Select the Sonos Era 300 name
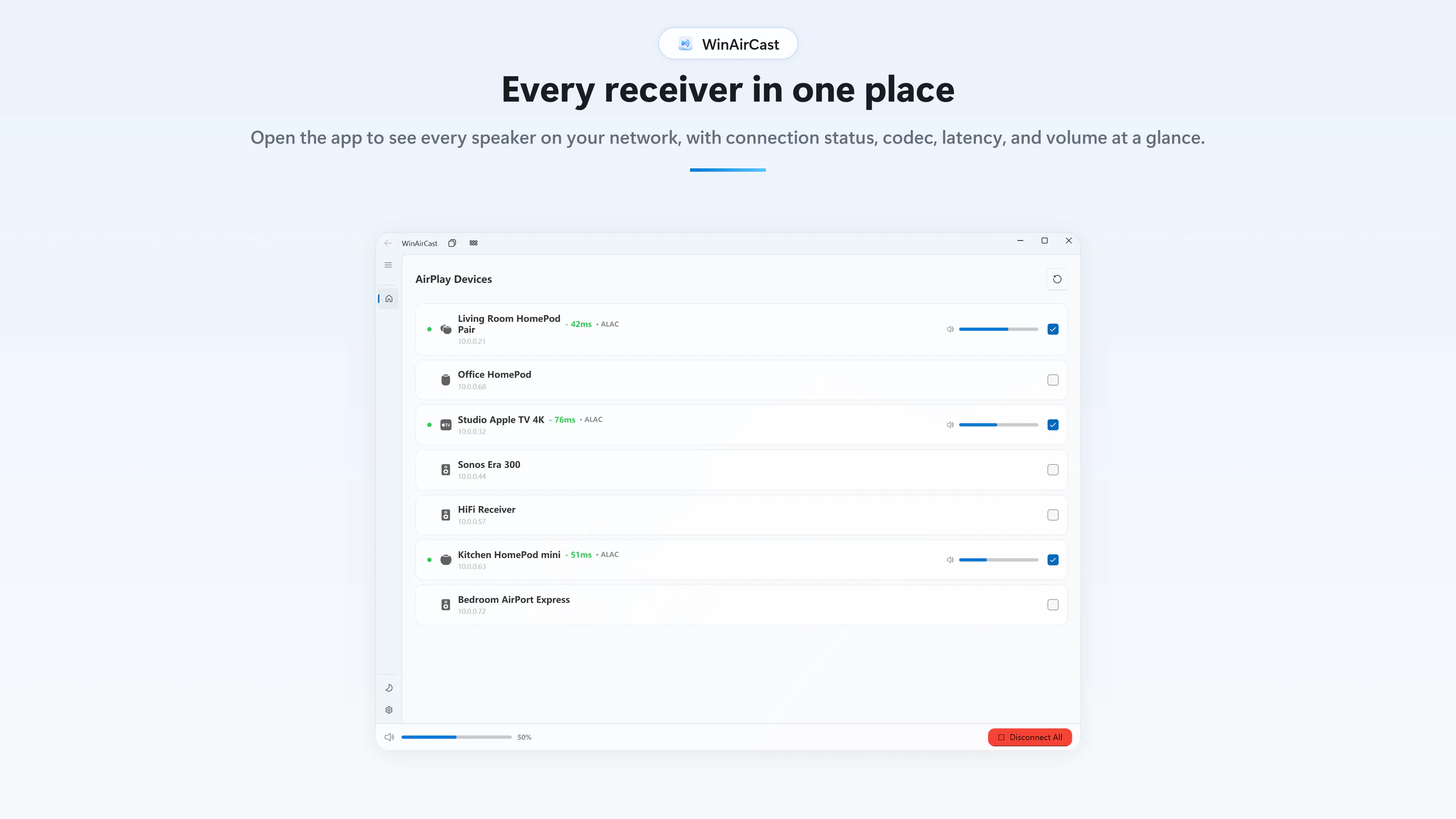Screen dimensions: 1456x819 (x=489, y=464)
